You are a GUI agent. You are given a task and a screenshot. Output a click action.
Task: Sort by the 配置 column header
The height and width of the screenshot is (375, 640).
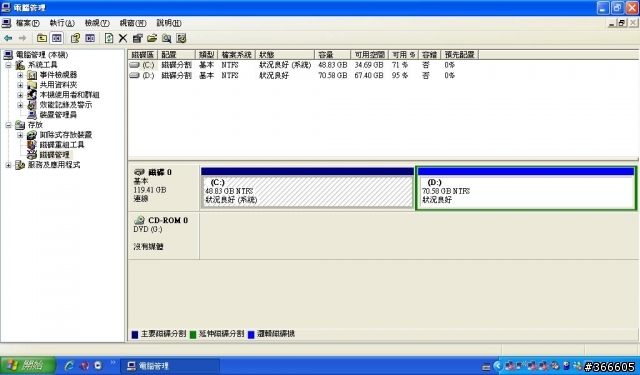[x=176, y=55]
